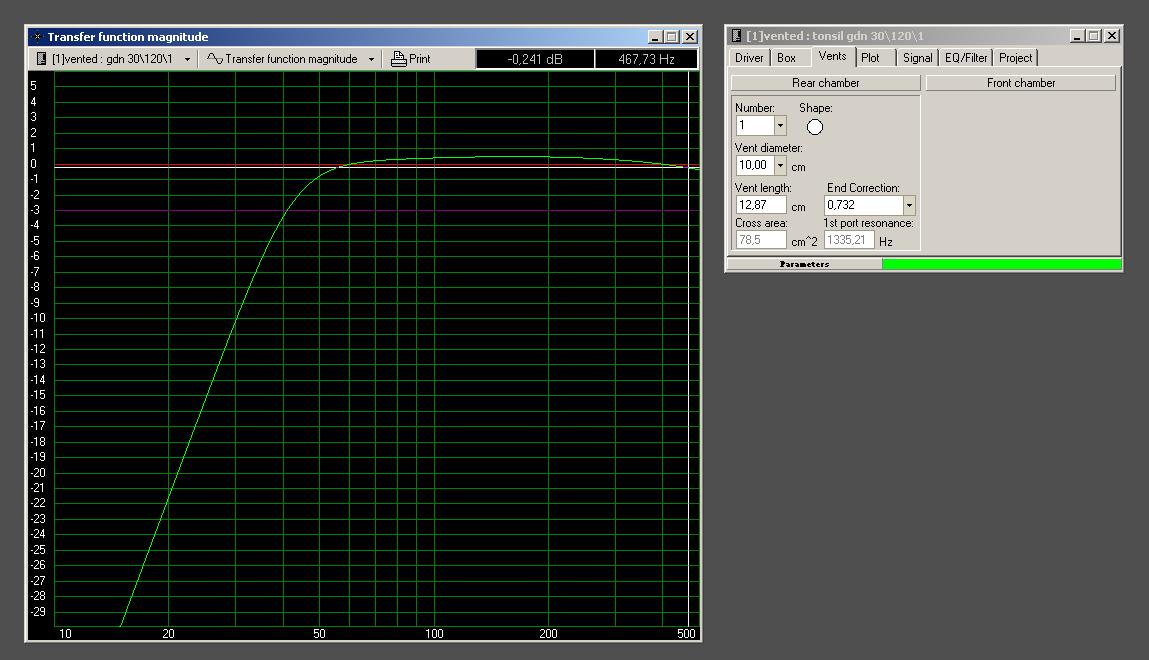Select the Box tab

[787, 58]
